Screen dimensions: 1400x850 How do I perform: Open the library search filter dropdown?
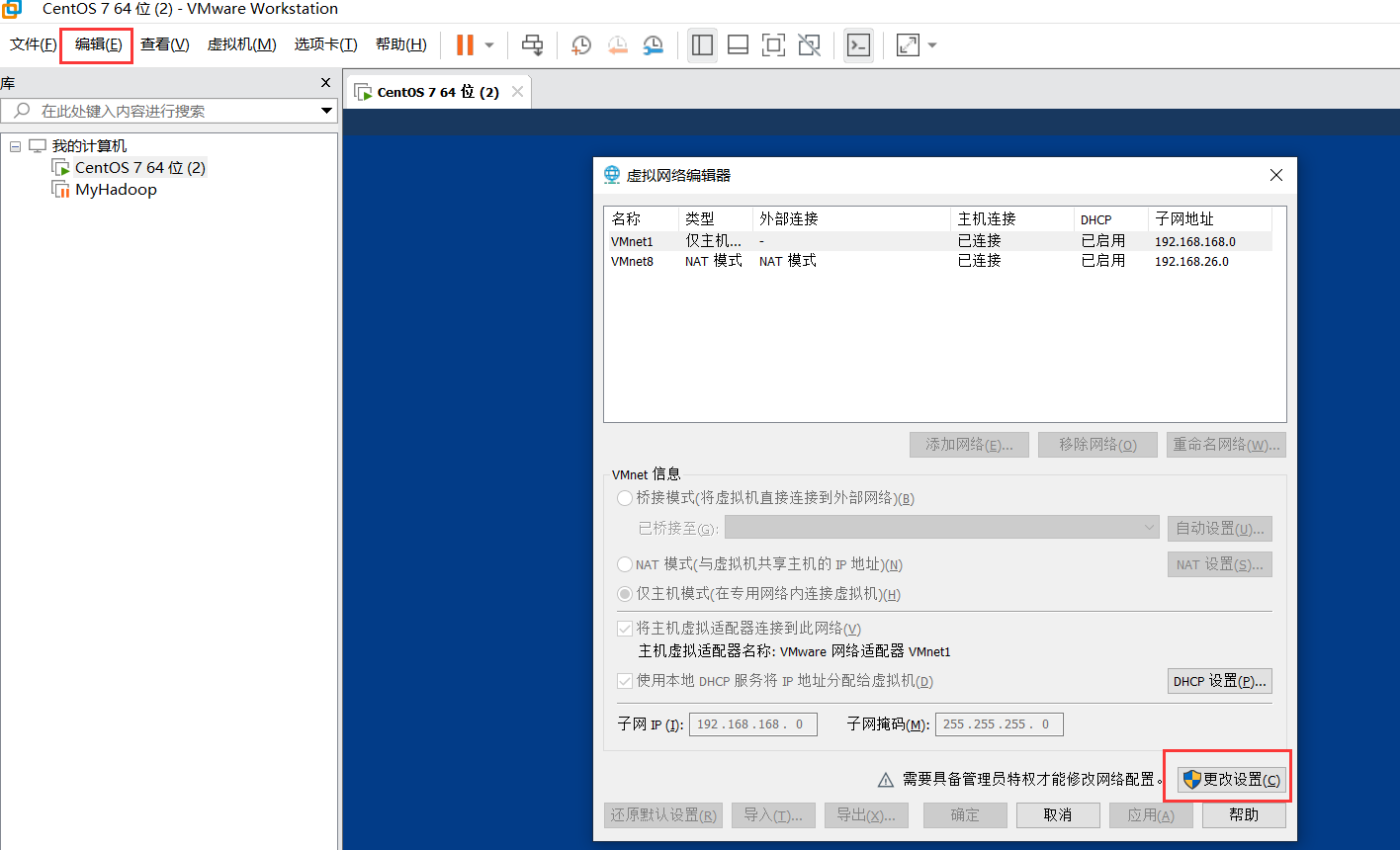pos(326,111)
